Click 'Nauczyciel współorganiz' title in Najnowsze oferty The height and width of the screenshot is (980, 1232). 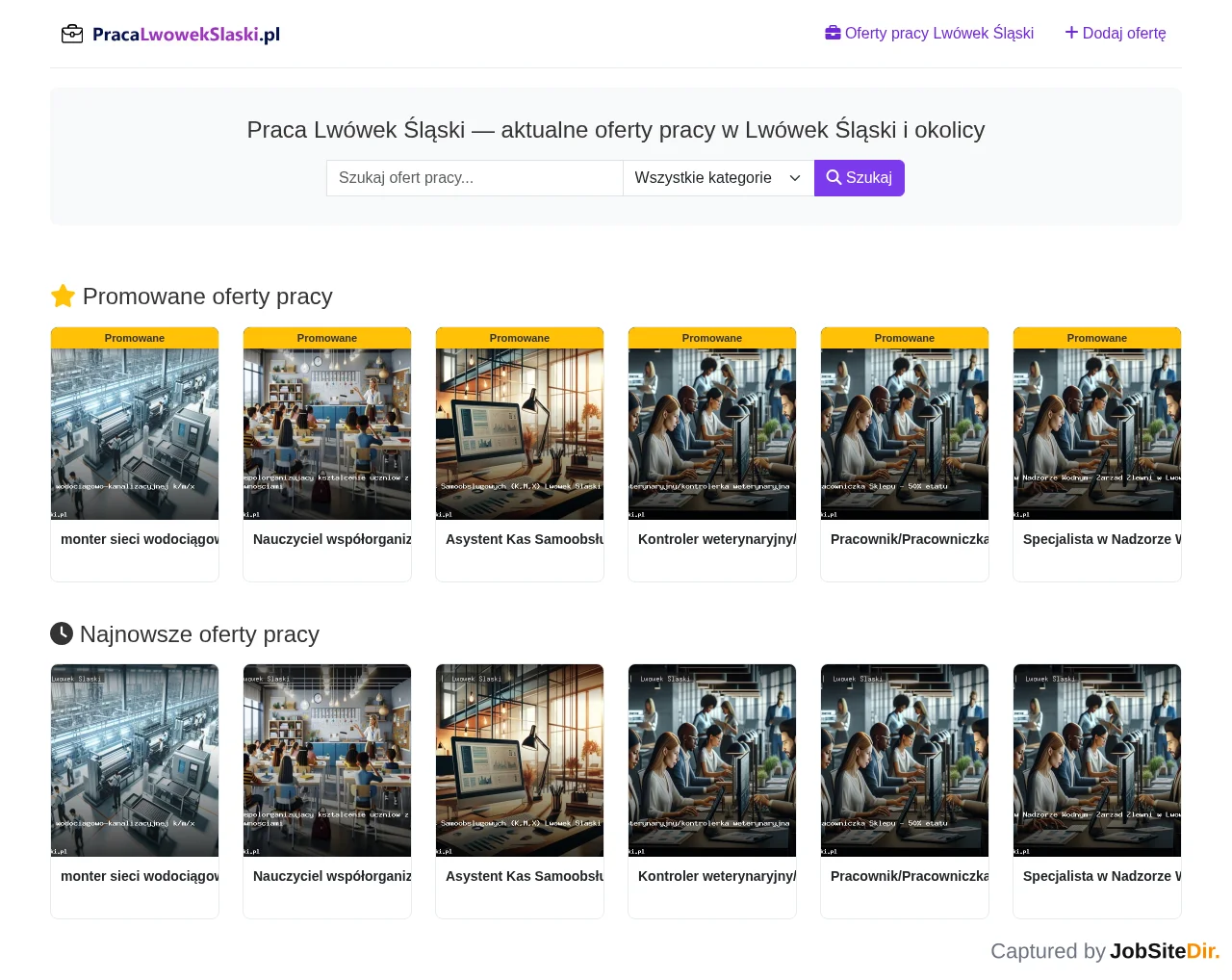pos(332,876)
